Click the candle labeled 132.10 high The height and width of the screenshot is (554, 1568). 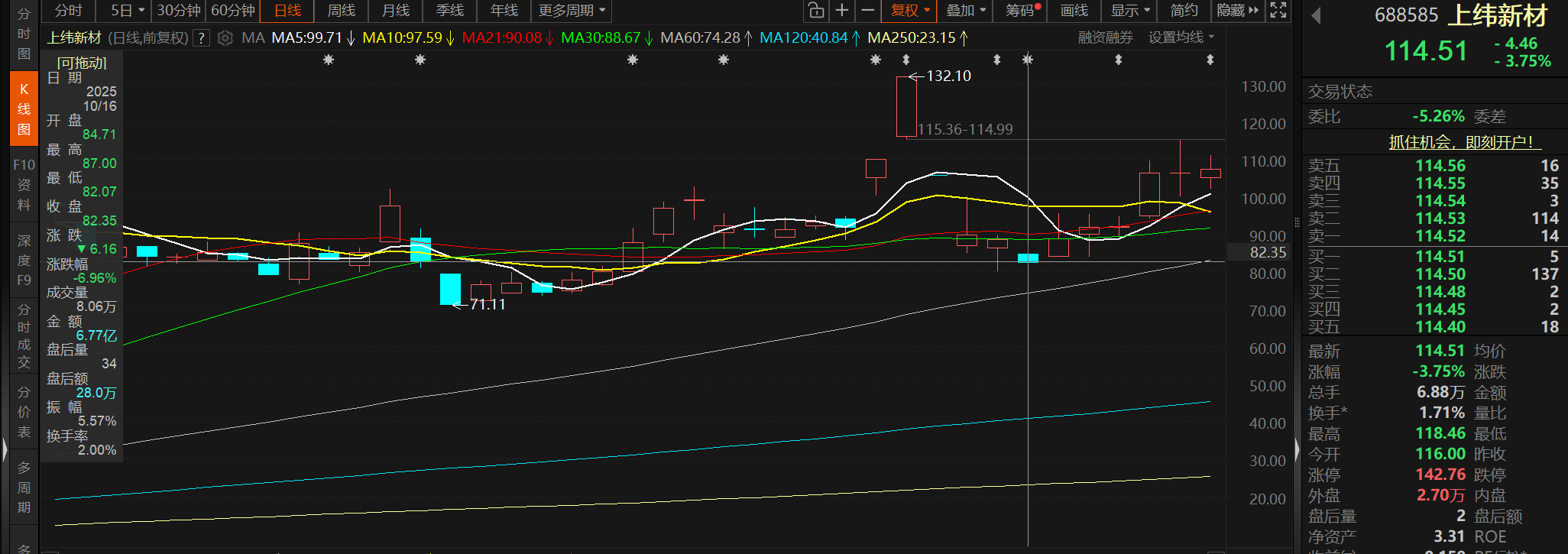tap(906, 106)
